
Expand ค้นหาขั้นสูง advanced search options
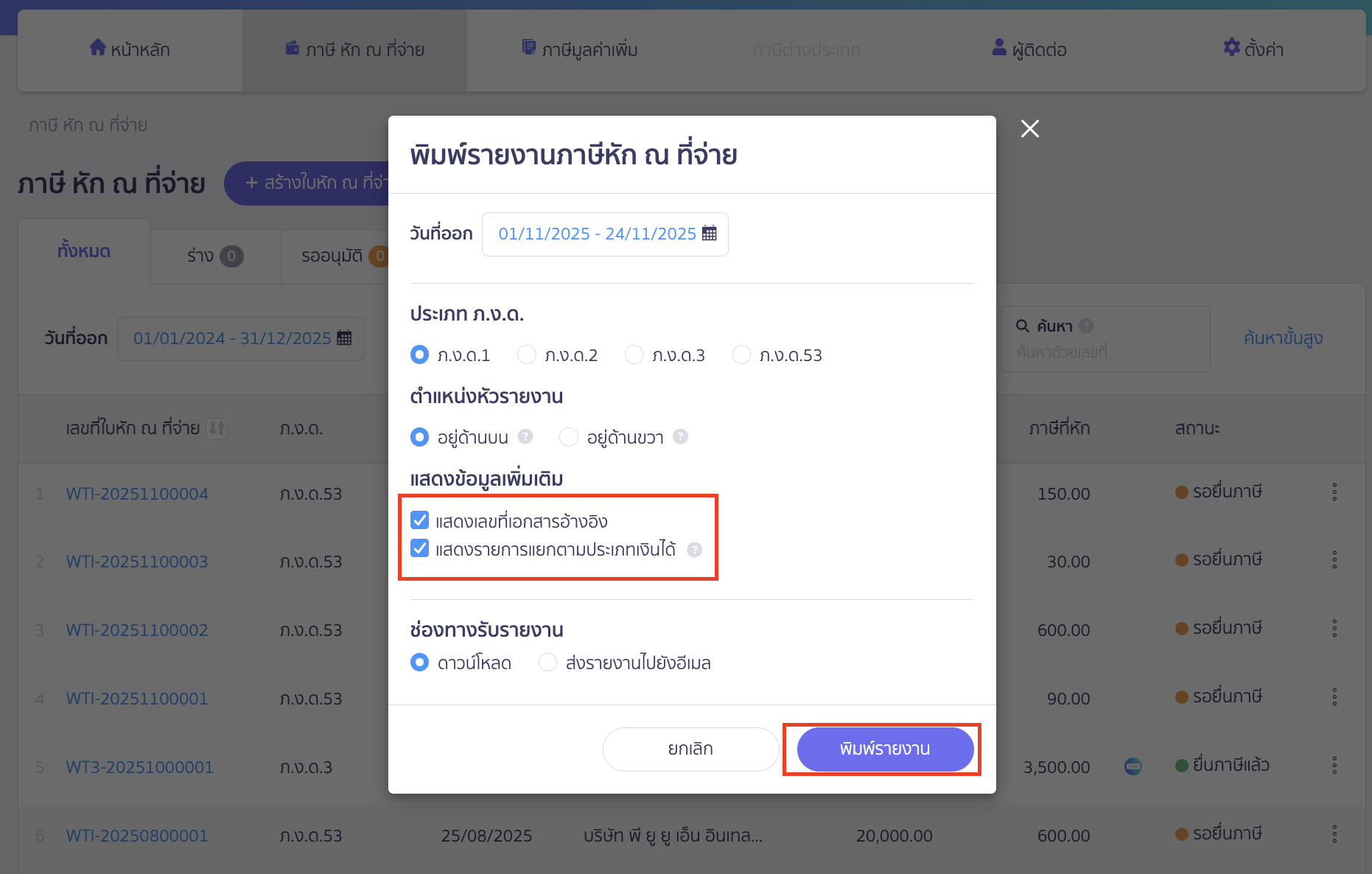(x=1282, y=338)
